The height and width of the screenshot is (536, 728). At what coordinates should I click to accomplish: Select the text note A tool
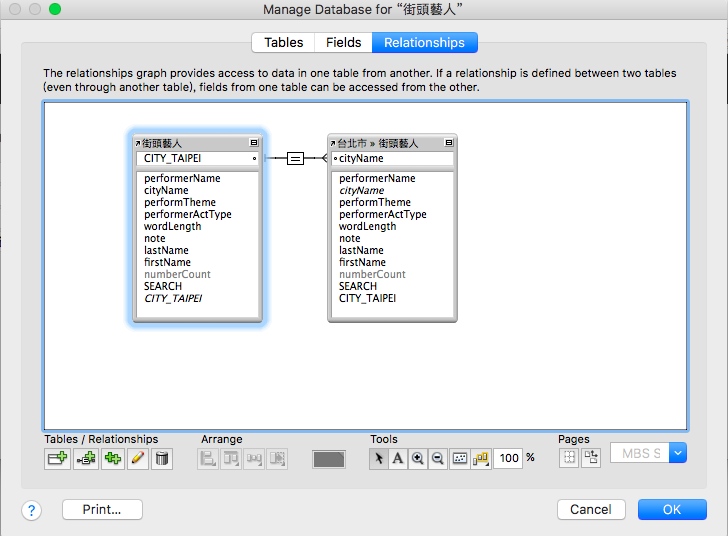398,458
